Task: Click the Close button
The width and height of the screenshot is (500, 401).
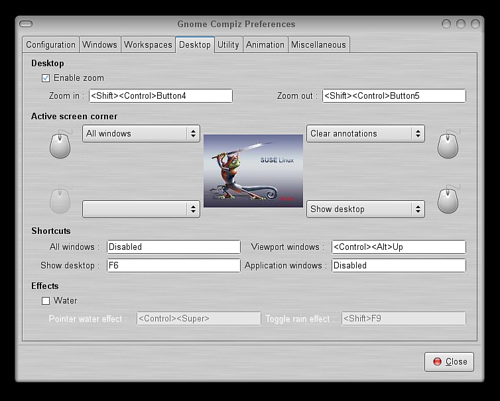Action: point(449,362)
